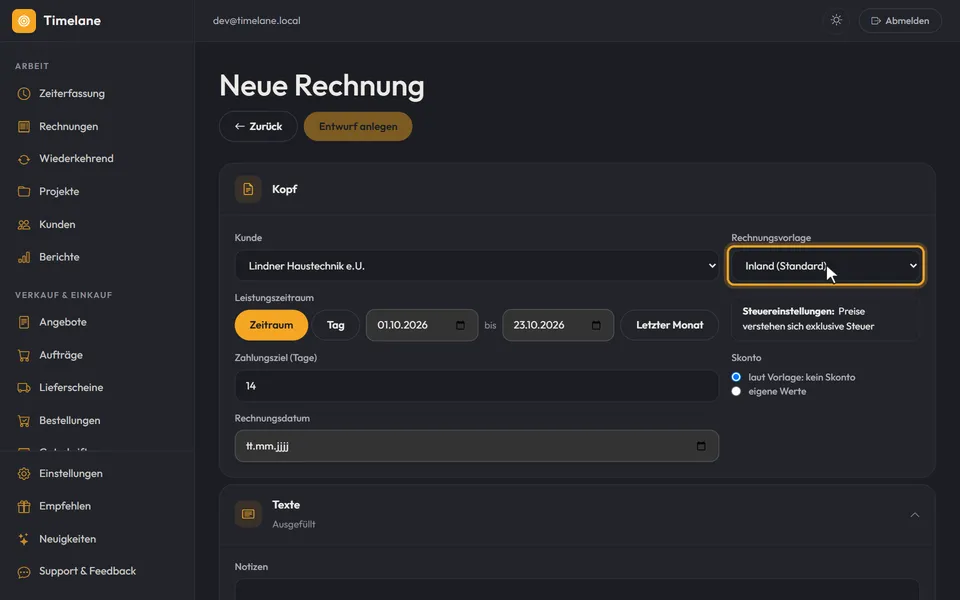This screenshot has width=960, height=600.
Task: Switch Leistungszeitraum to Tag mode
Action: [x=336, y=325]
